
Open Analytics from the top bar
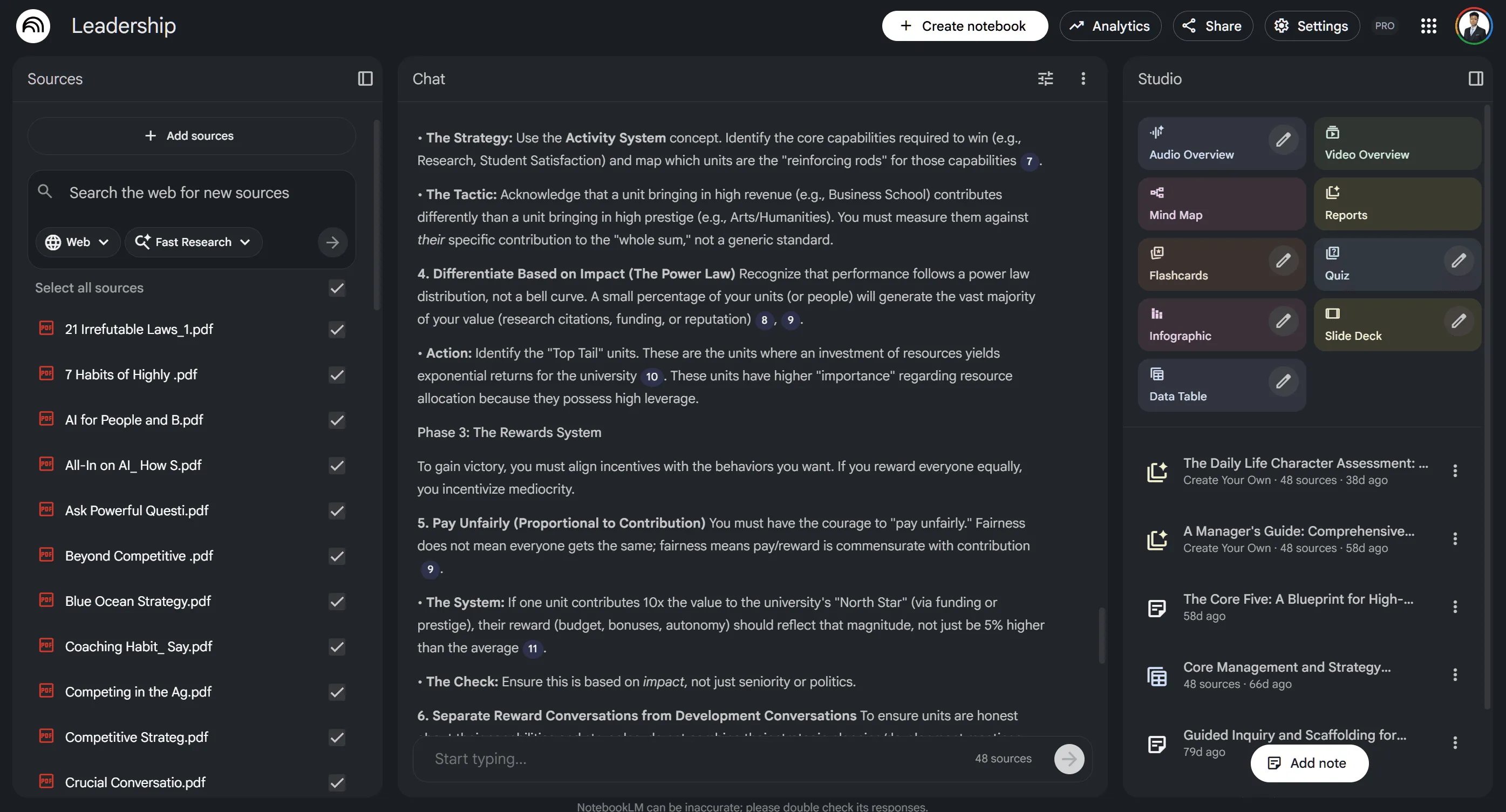[1110, 26]
